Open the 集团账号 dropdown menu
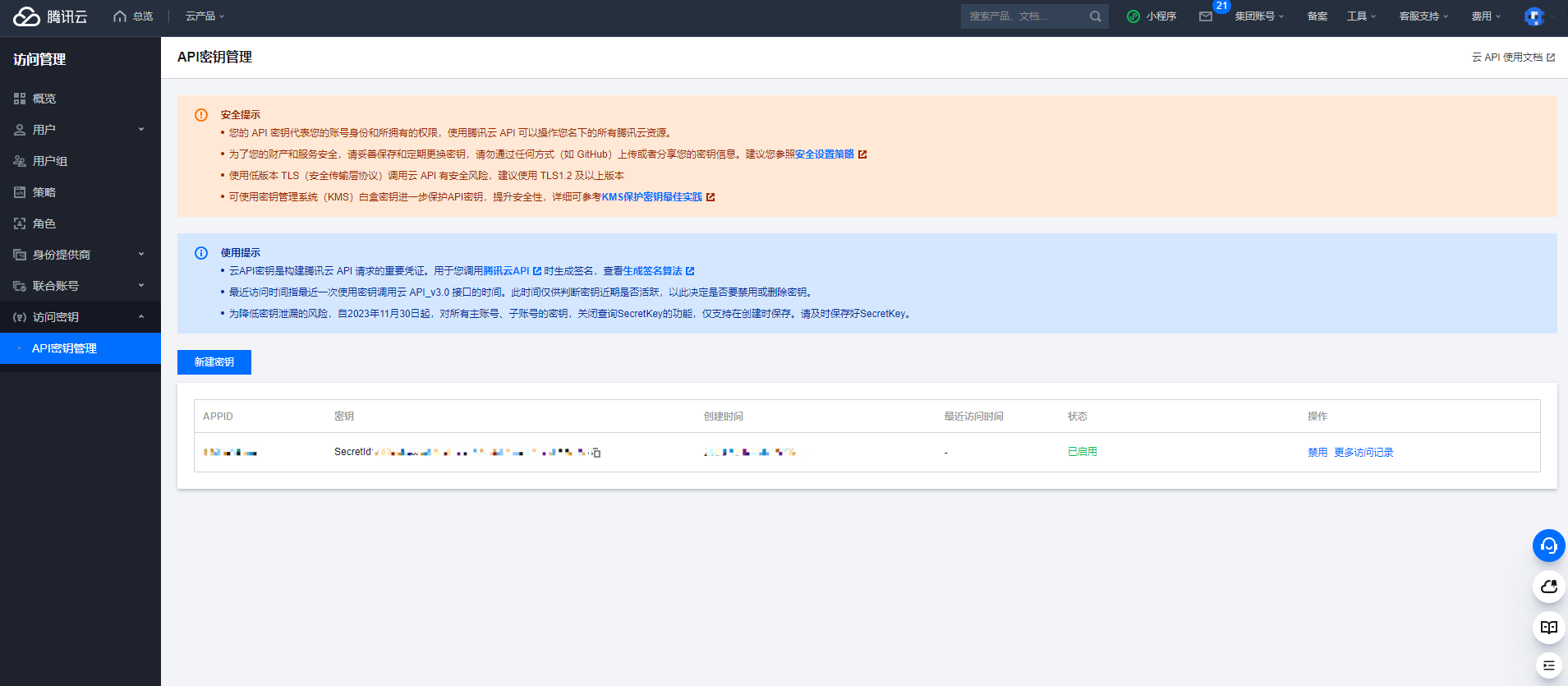This screenshot has width=1568, height=686. click(1258, 16)
